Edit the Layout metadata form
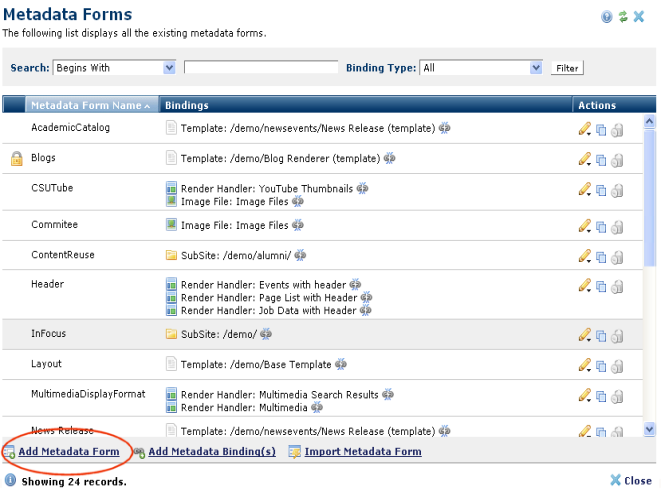661x489 pixels. coord(584,366)
